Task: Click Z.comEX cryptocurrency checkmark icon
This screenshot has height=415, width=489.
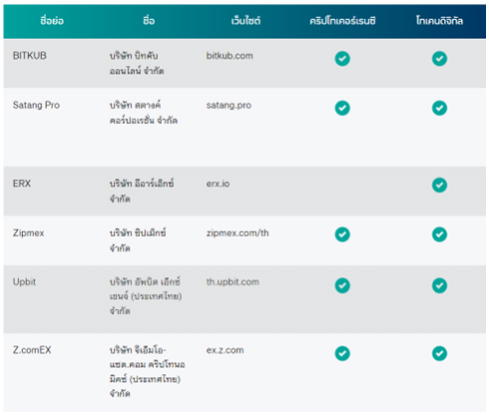Action: point(342,353)
